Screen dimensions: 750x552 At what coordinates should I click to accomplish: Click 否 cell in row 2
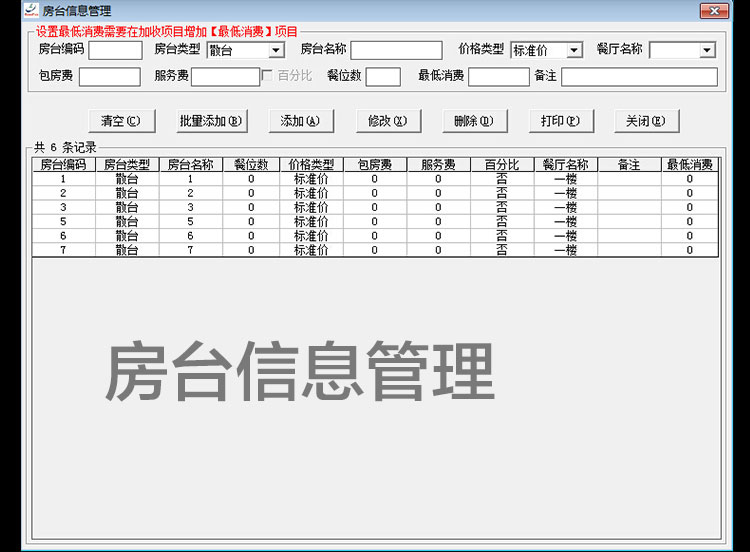coord(502,193)
